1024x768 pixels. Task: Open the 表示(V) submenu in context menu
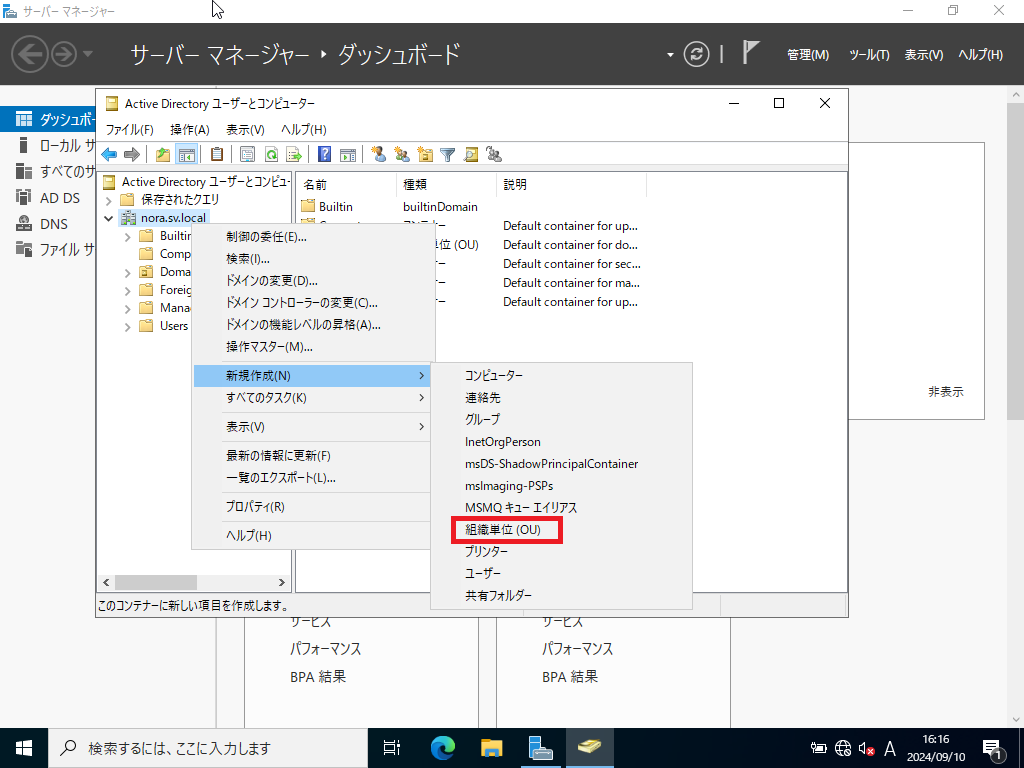312,426
